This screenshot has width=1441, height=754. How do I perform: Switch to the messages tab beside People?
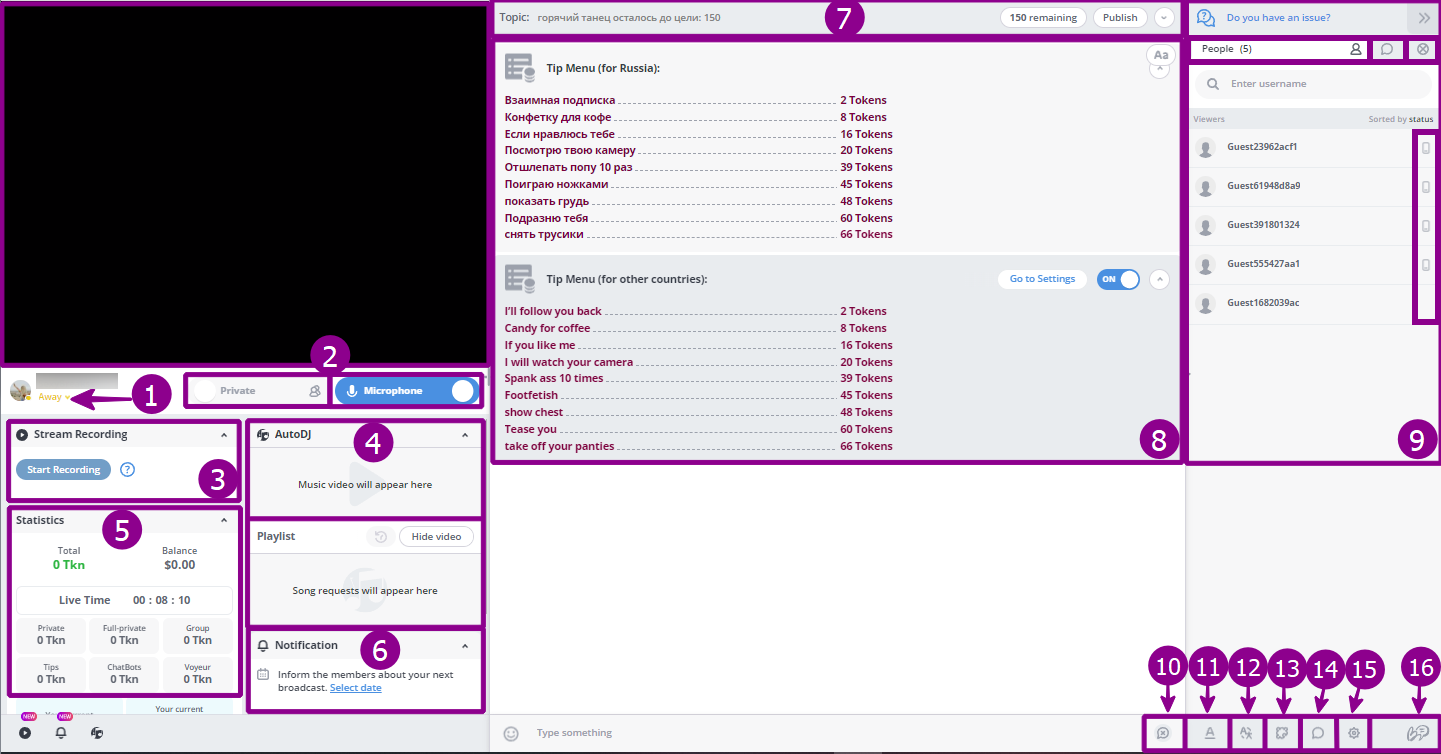tap(1387, 49)
